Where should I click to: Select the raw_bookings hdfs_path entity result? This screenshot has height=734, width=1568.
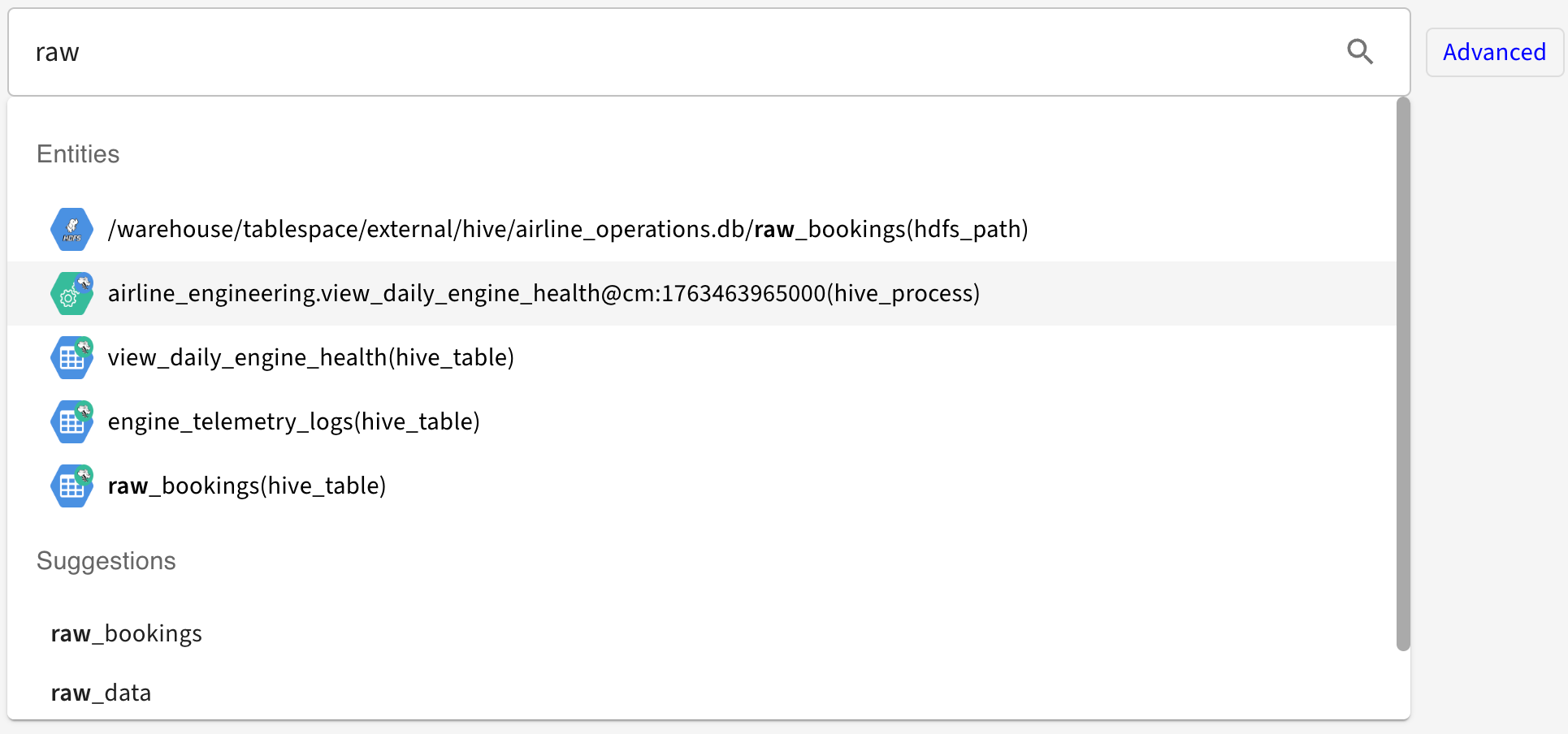[567, 230]
